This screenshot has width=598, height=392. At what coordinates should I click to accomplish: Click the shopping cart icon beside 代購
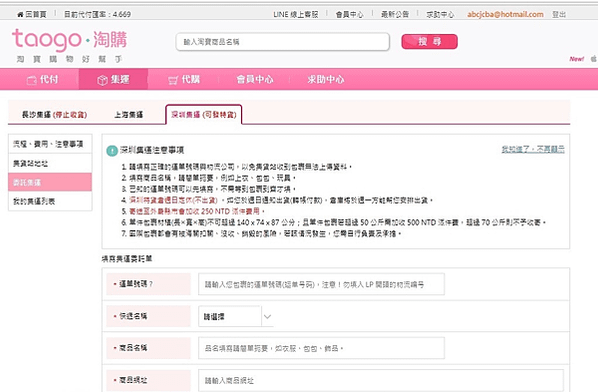[173, 80]
